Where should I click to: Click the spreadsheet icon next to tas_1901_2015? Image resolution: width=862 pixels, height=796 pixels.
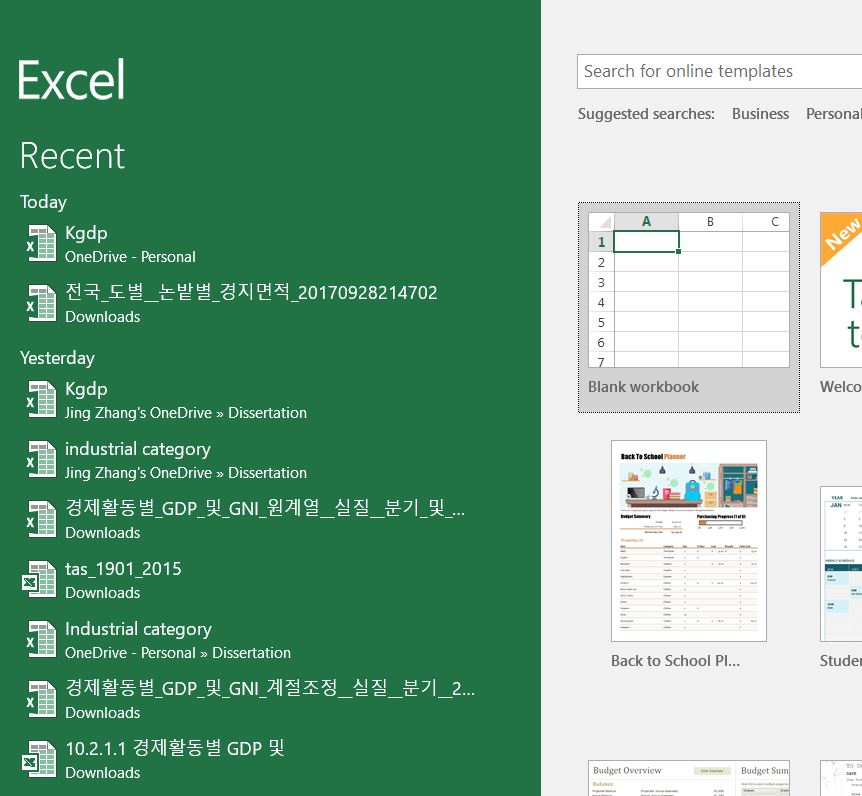(x=39, y=579)
